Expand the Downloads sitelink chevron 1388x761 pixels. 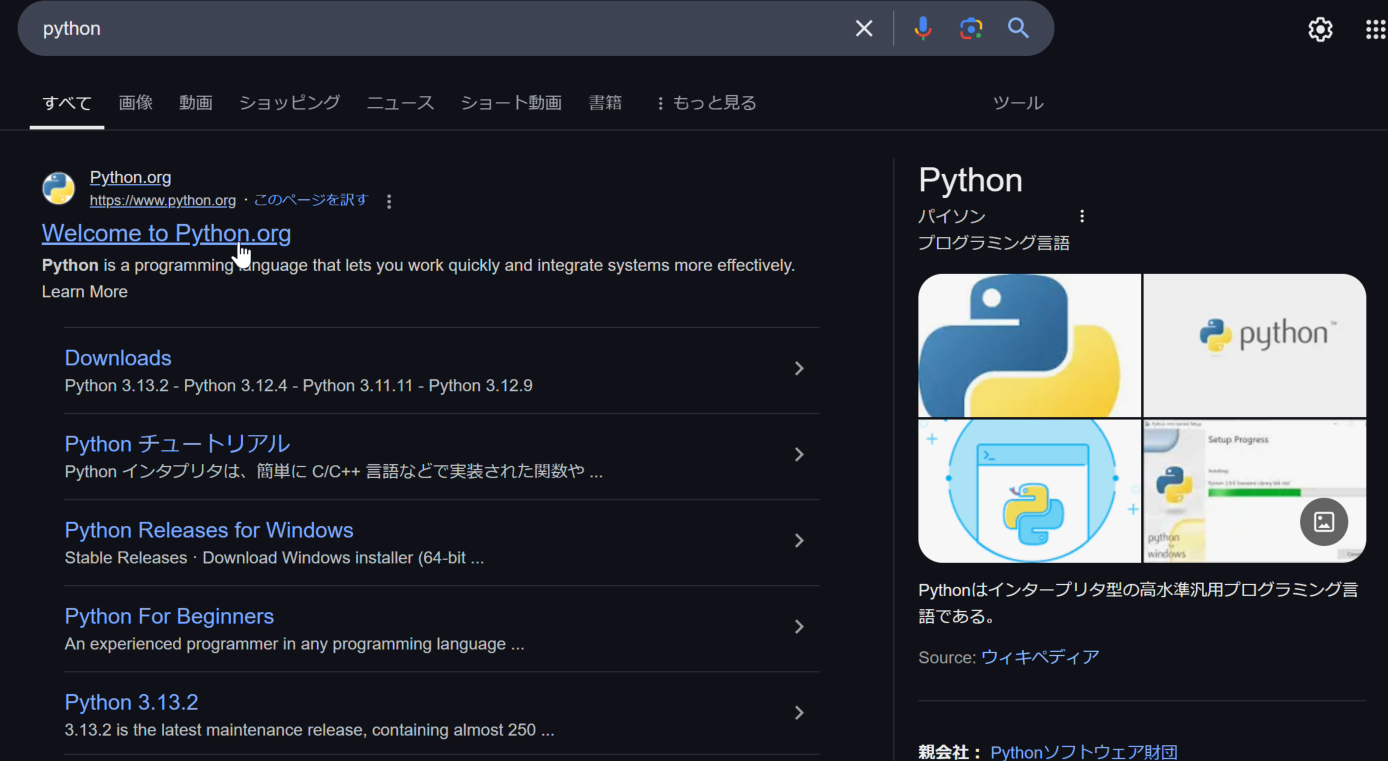click(x=799, y=369)
